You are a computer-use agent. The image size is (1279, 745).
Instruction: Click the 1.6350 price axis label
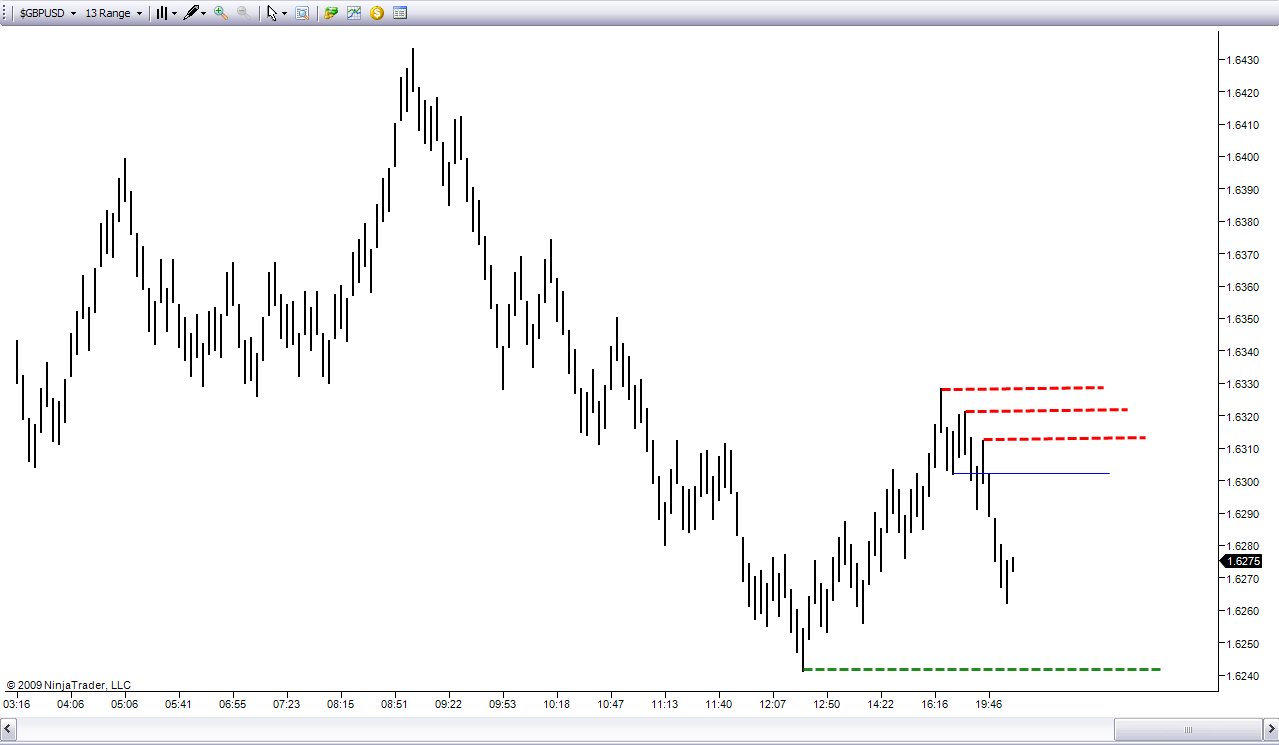tap(1243, 319)
